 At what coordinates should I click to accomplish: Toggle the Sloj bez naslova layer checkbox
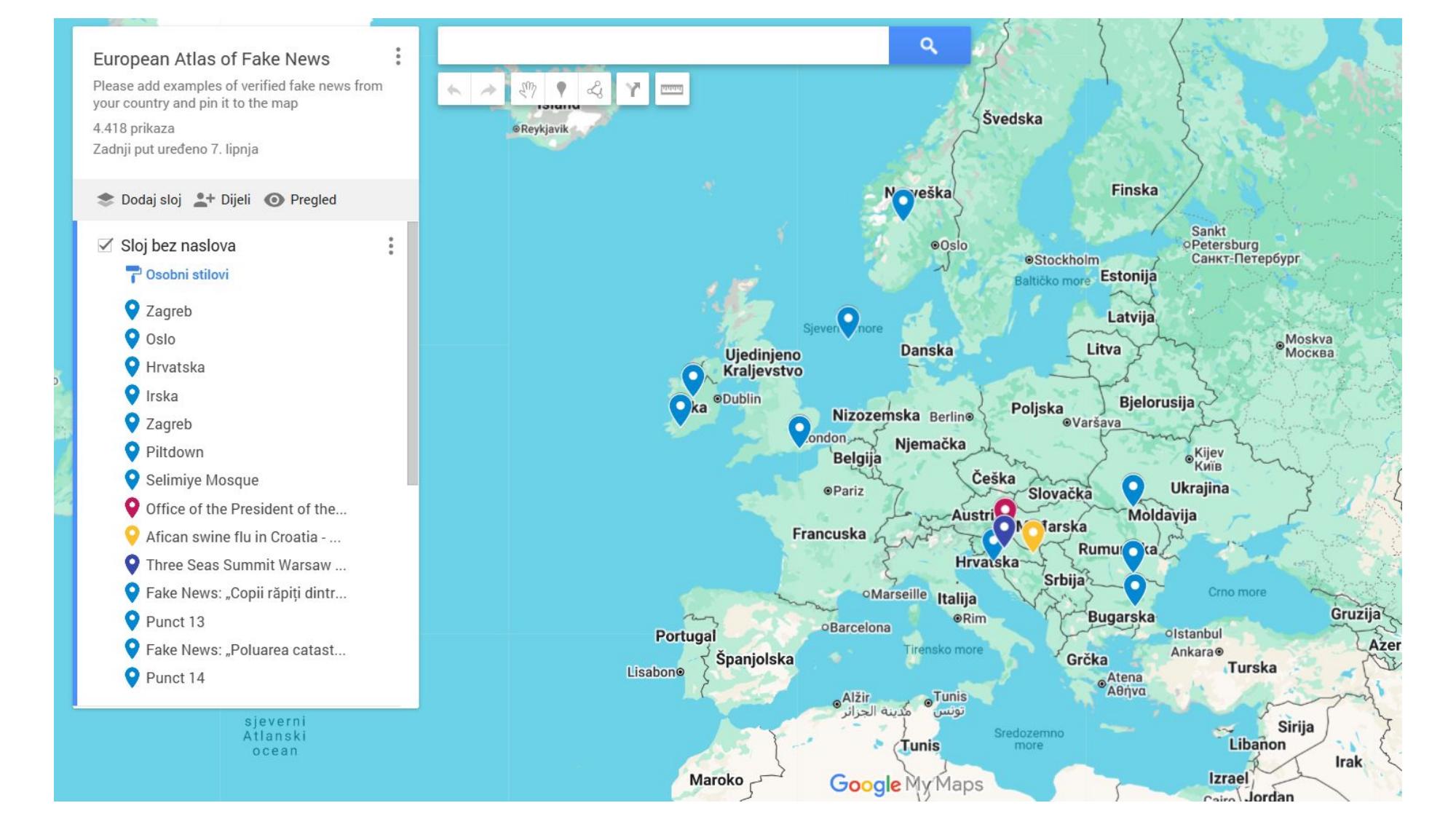[105, 245]
